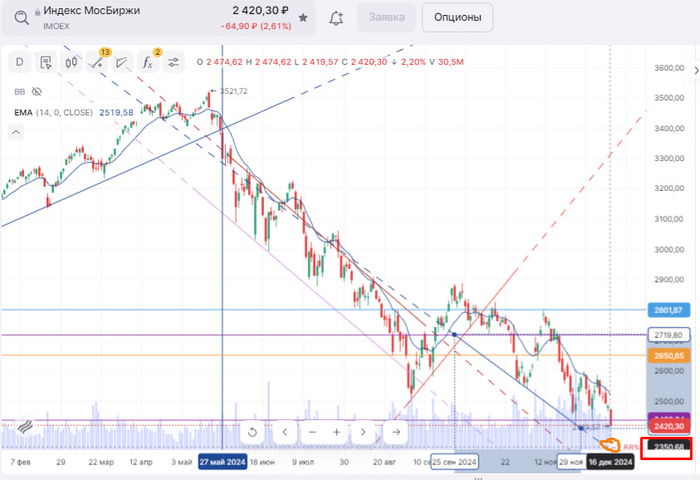Open the drawing tools icon with badge 13

[x=97, y=63]
